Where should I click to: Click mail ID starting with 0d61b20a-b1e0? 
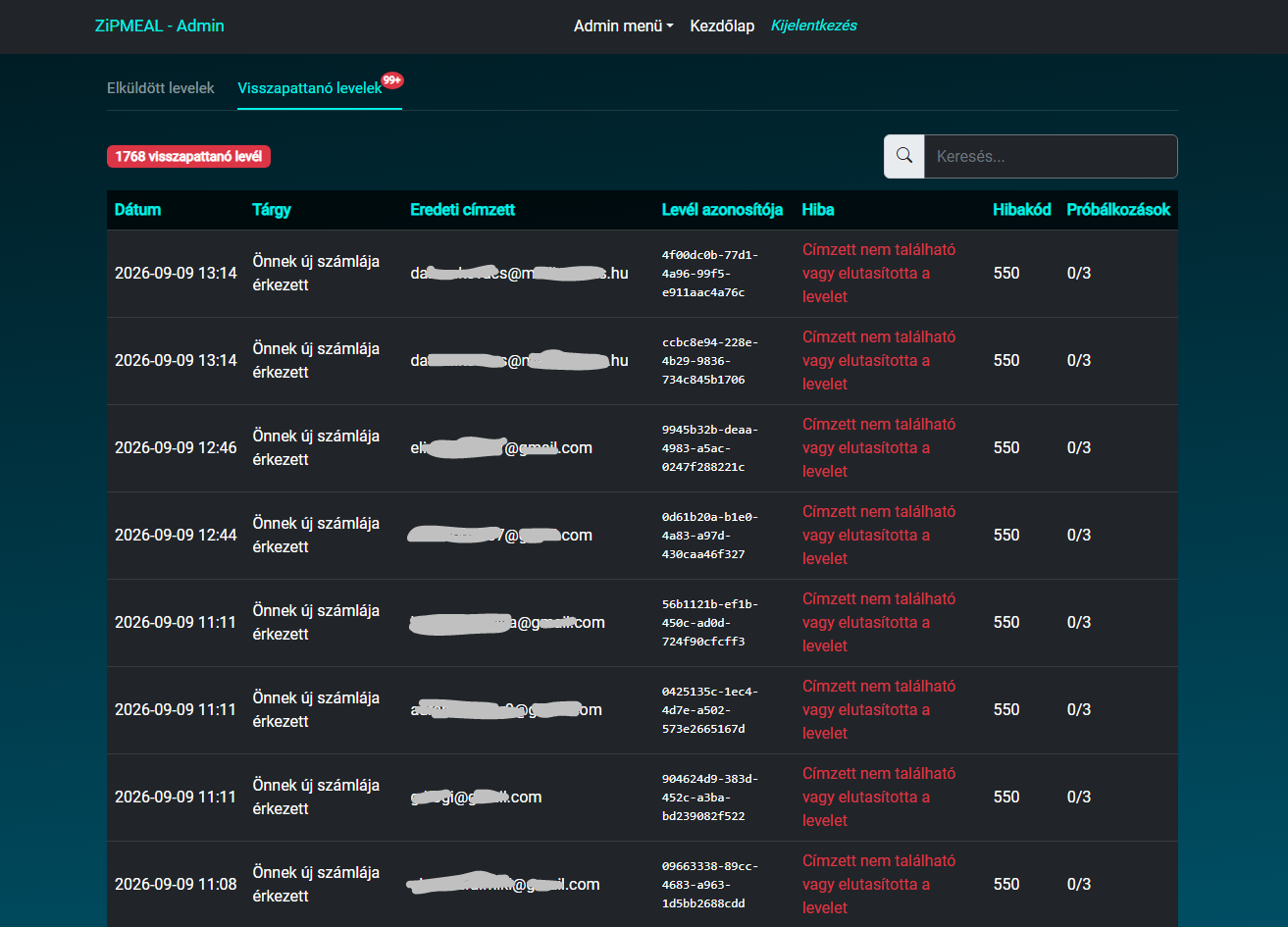click(710, 536)
